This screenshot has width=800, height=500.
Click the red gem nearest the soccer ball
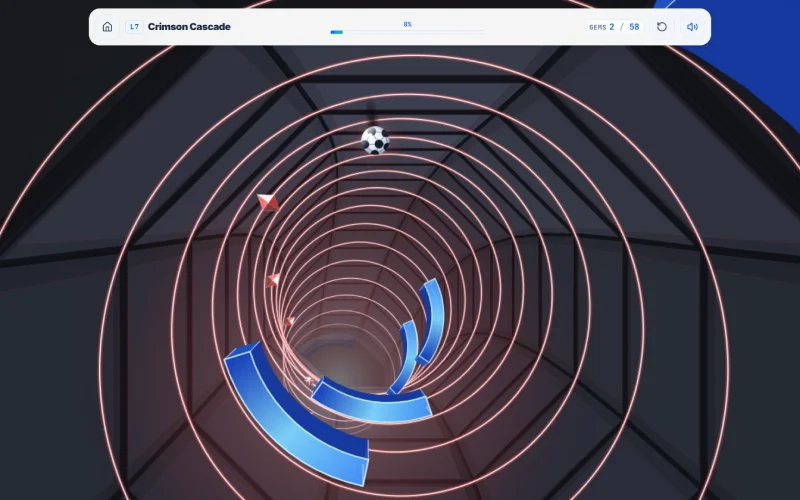(x=268, y=203)
